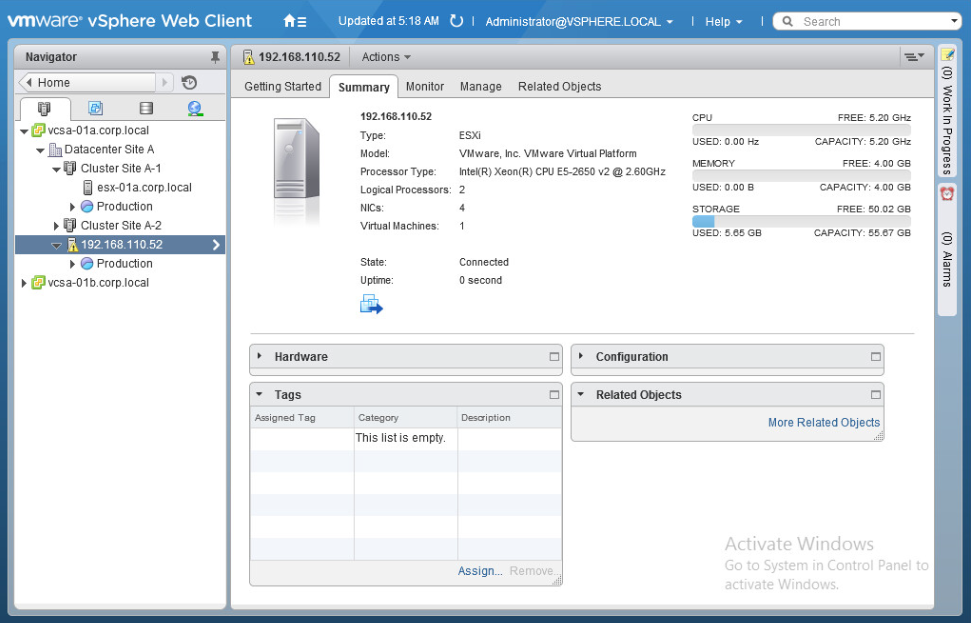Switch to the Getting Started tab
This screenshot has width=971, height=623.
(282, 87)
